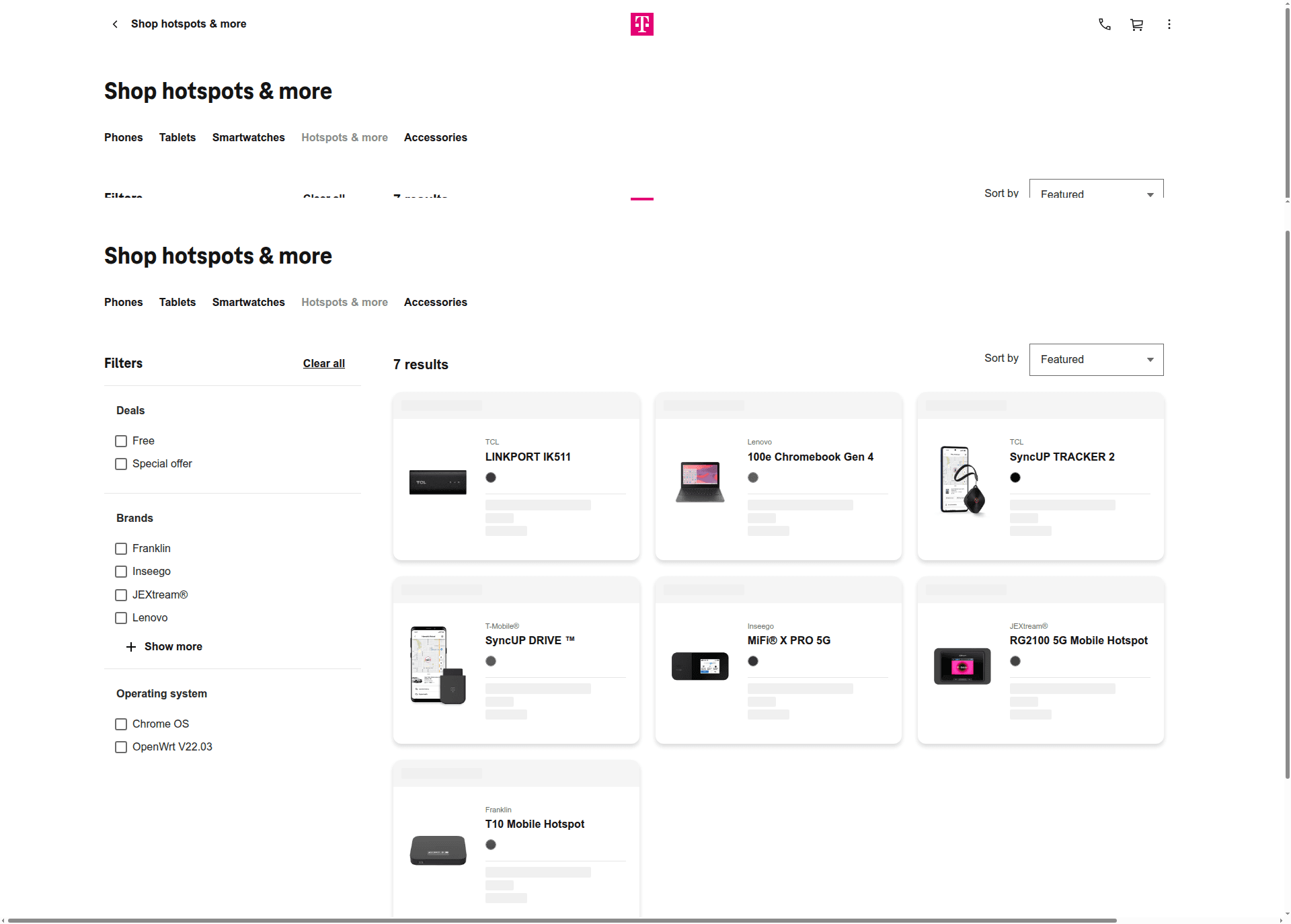
Task: Open Smartwatches tab in the upper navigation
Action: (x=249, y=137)
